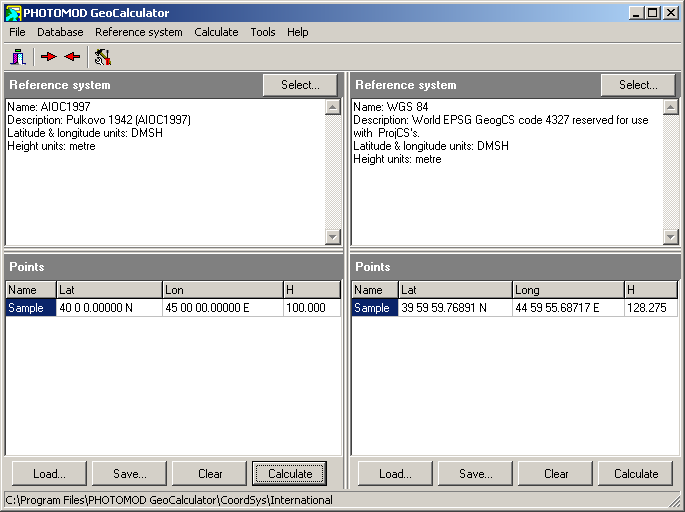
Task: Click down arrow of WGS 84 description scrollbar
Action: (x=671, y=237)
